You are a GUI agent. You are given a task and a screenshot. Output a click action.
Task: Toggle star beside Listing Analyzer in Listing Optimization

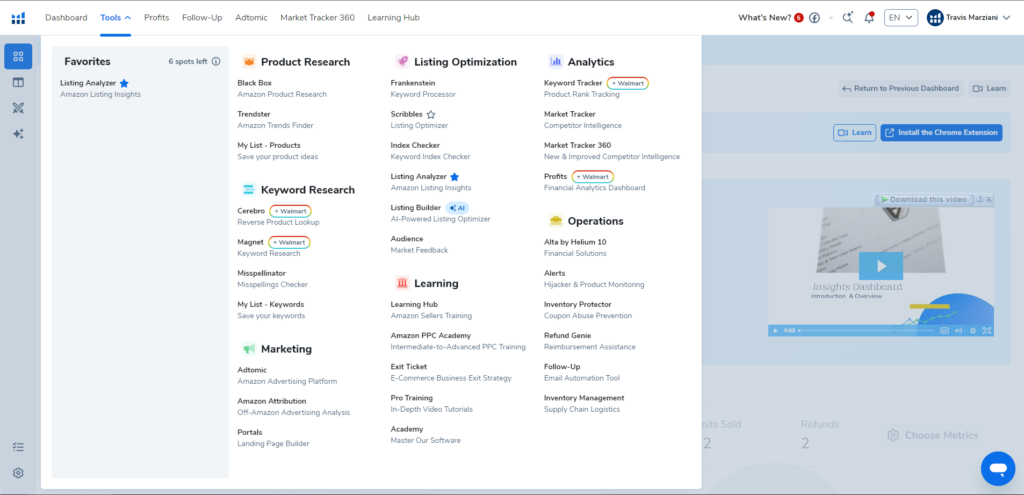tap(455, 177)
